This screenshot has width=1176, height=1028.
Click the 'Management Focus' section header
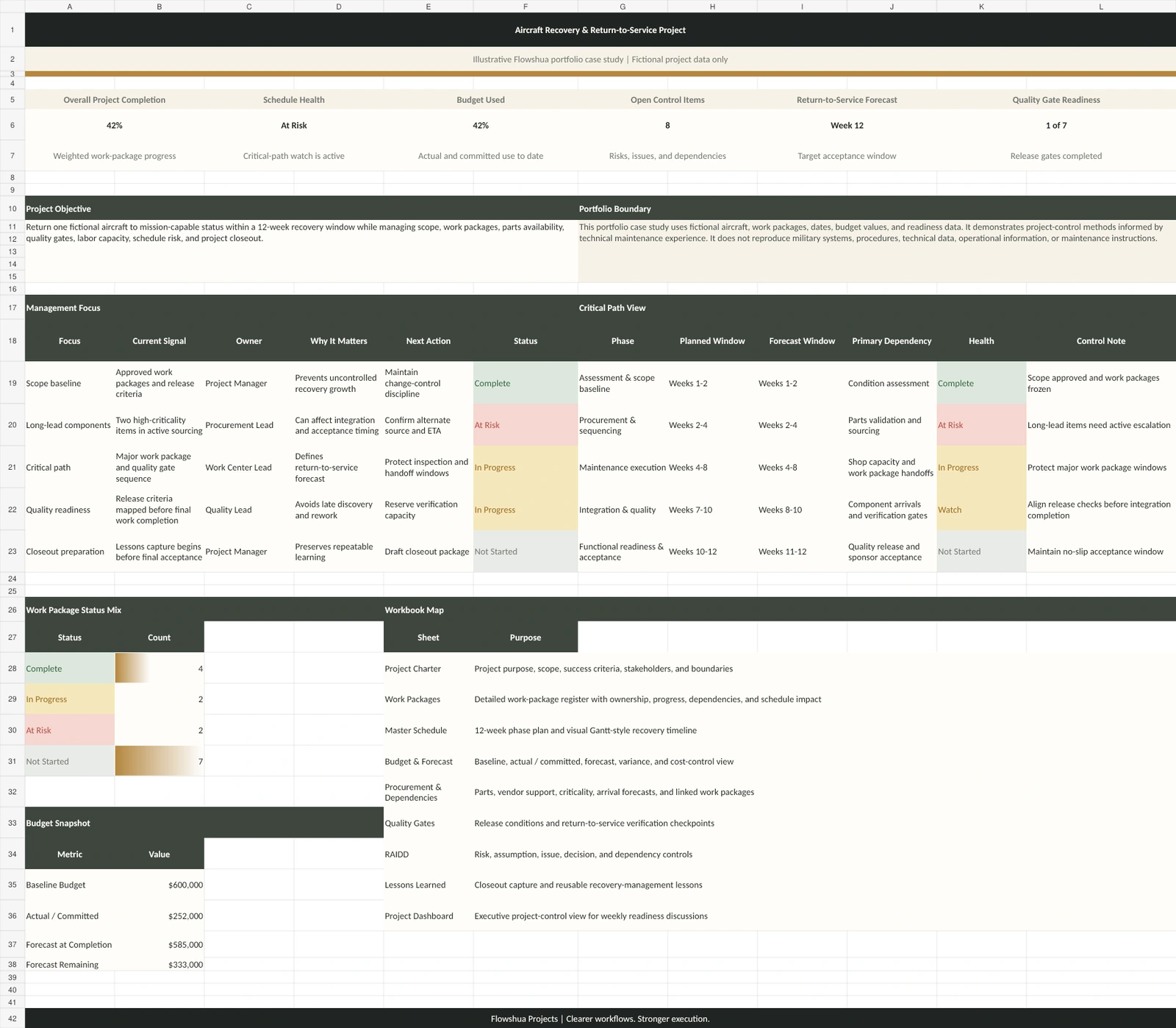(x=63, y=308)
